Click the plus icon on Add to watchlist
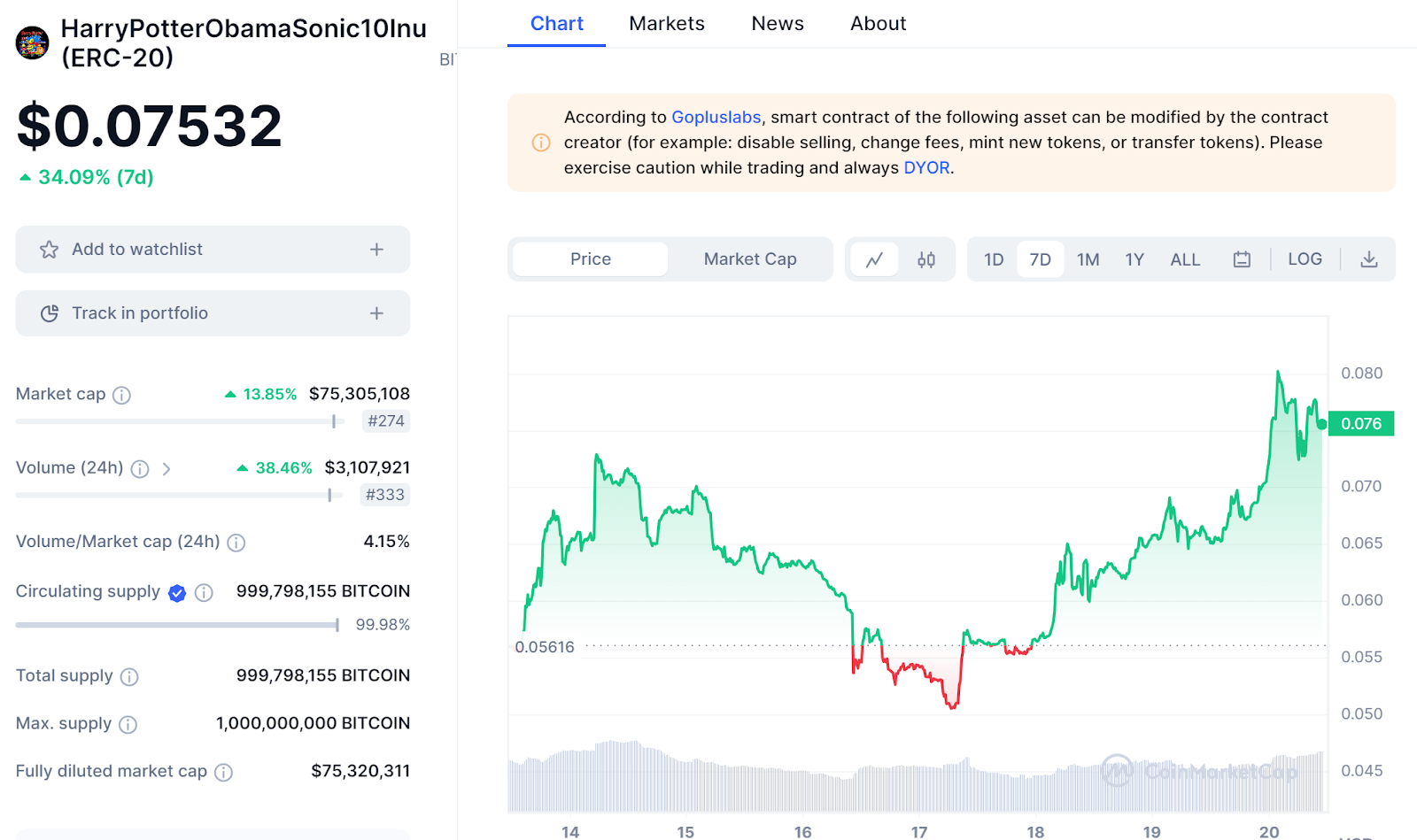This screenshot has height=840, width=1417. point(376,250)
